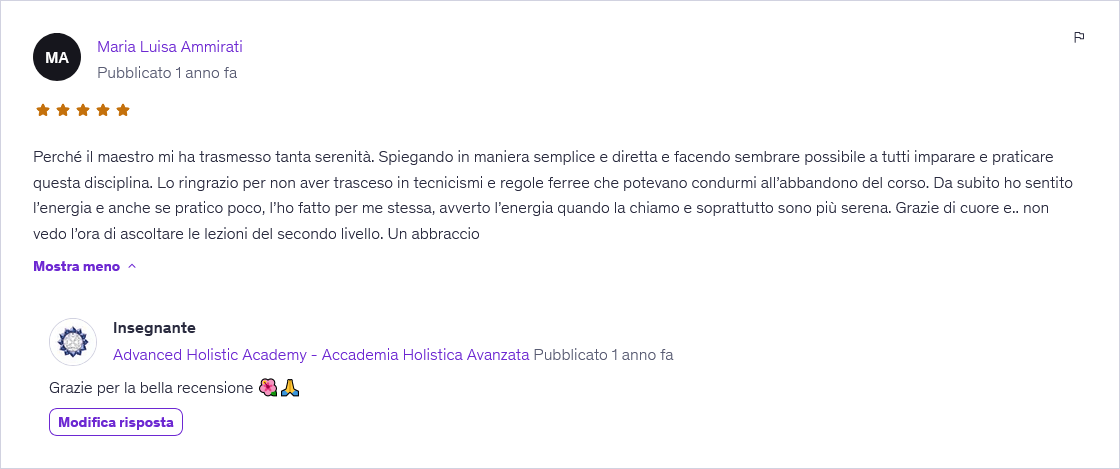Click the flower emoji in the reply
The height and width of the screenshot is (469, 1120).
(267, 388)
